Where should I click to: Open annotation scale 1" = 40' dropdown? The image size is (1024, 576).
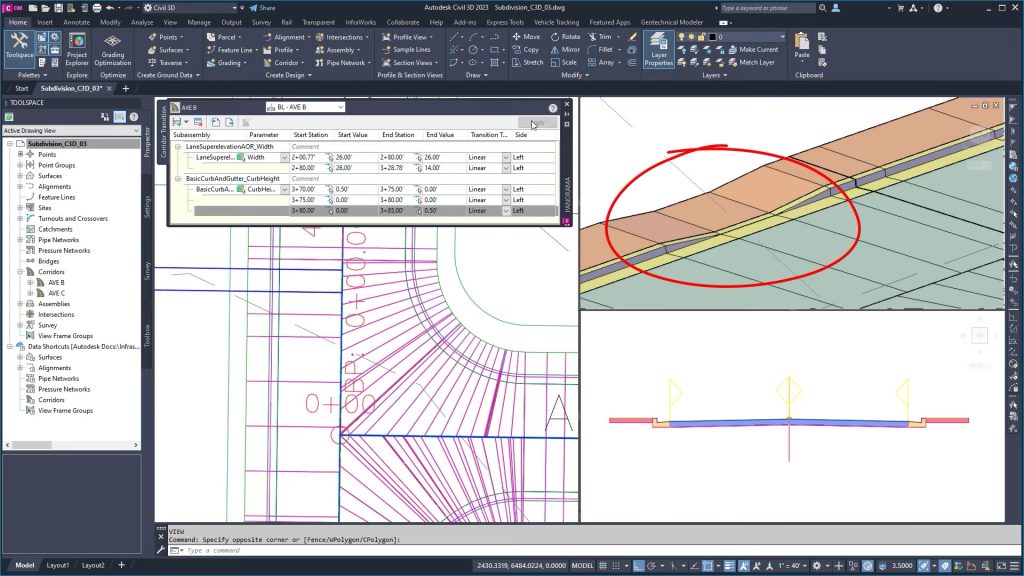pos(790,566)
